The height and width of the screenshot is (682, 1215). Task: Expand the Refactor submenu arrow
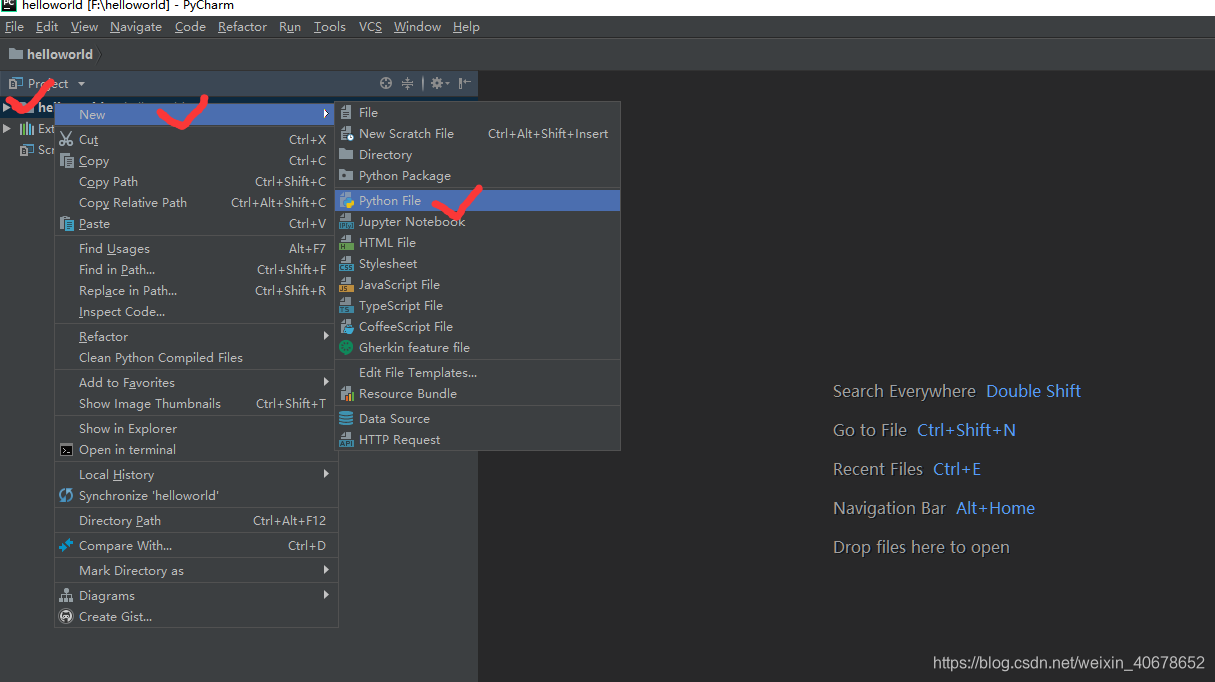[x=326, y=337]
